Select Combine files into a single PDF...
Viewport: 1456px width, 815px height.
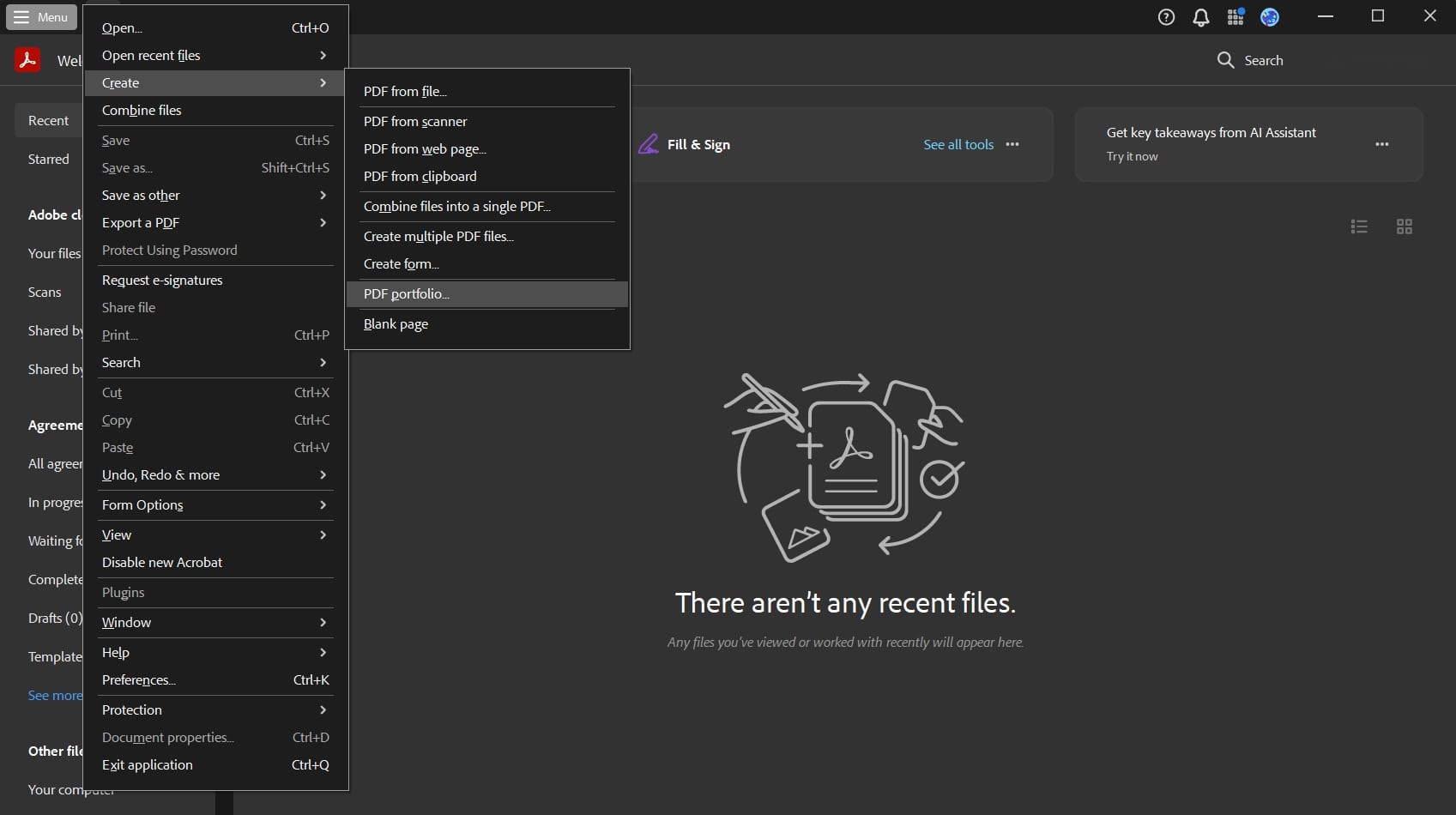(487, 206)
